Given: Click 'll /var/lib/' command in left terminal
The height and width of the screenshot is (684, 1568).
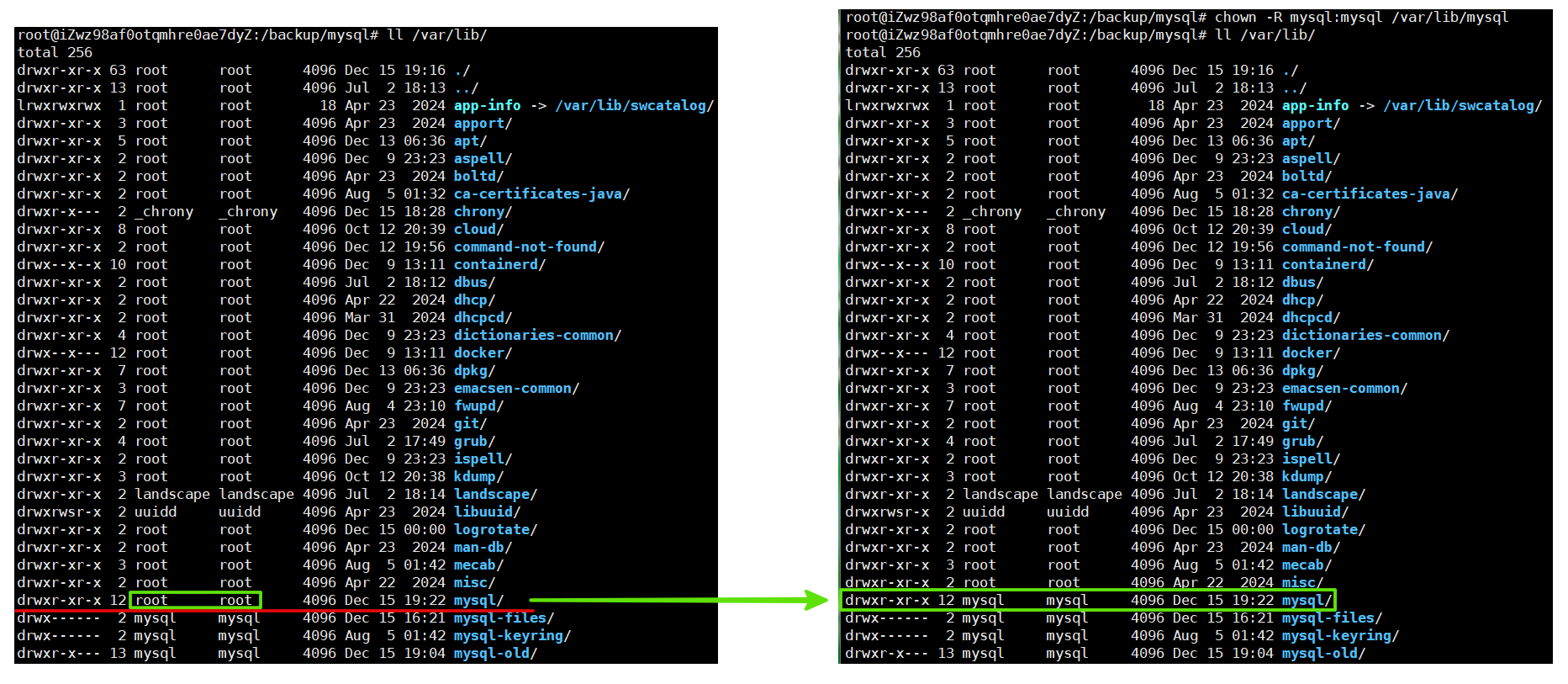Looking at the screenshot, I should pos(437,35).
